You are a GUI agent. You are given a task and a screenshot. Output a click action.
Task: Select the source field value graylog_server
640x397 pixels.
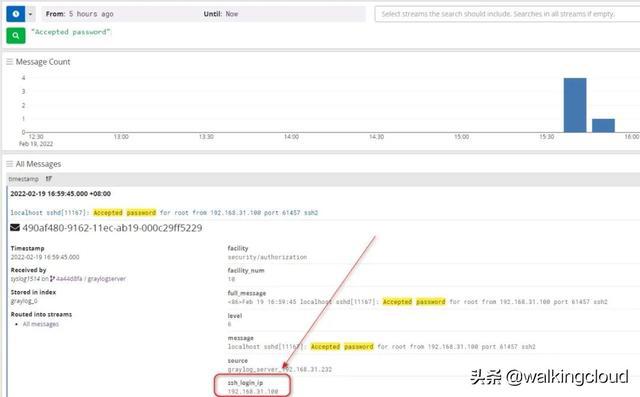280,369
